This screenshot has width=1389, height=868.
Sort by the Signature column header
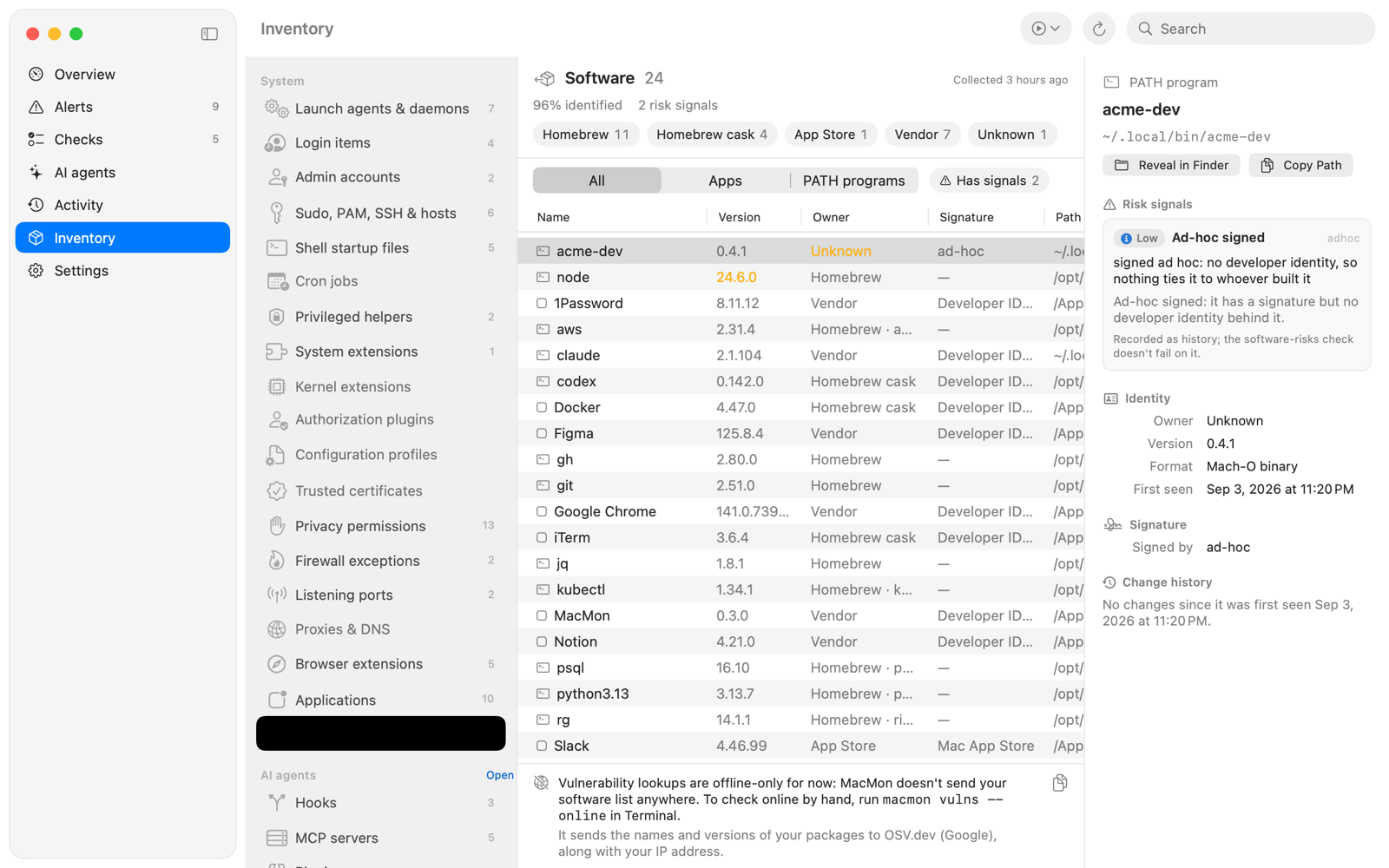(x=966, y=217)
